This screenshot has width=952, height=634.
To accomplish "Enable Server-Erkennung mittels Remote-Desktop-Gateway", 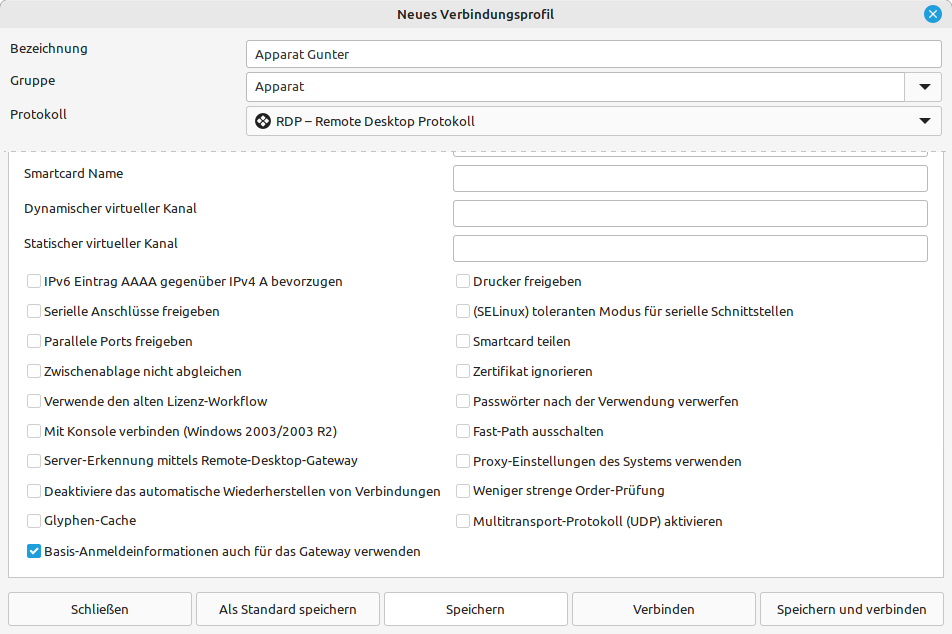I will point(34,461).
